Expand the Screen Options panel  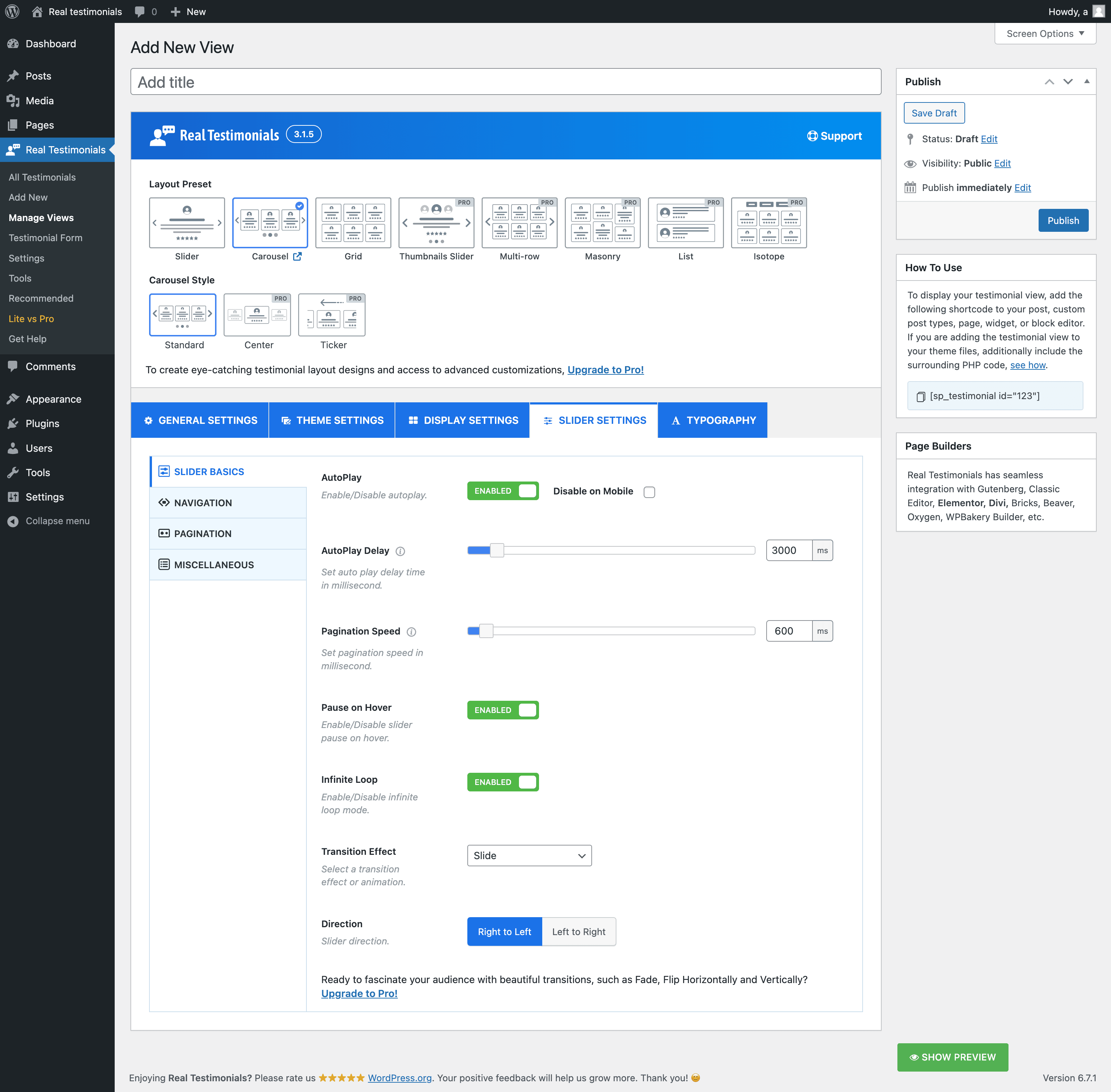tap(1045, 33)
